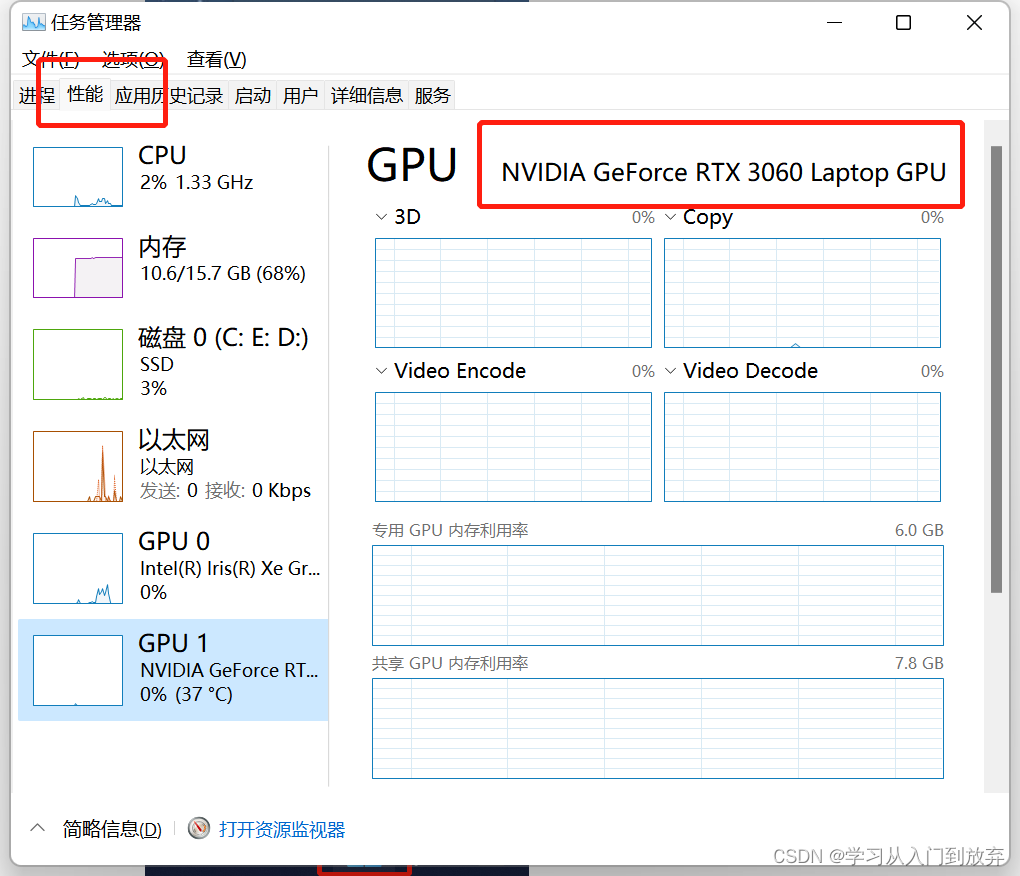Image resolution: width=1020 pixels, height=876 pixels.
Task: Select the GPU 1 NVIDIA graph thumbnail
Action: (78, 670)
